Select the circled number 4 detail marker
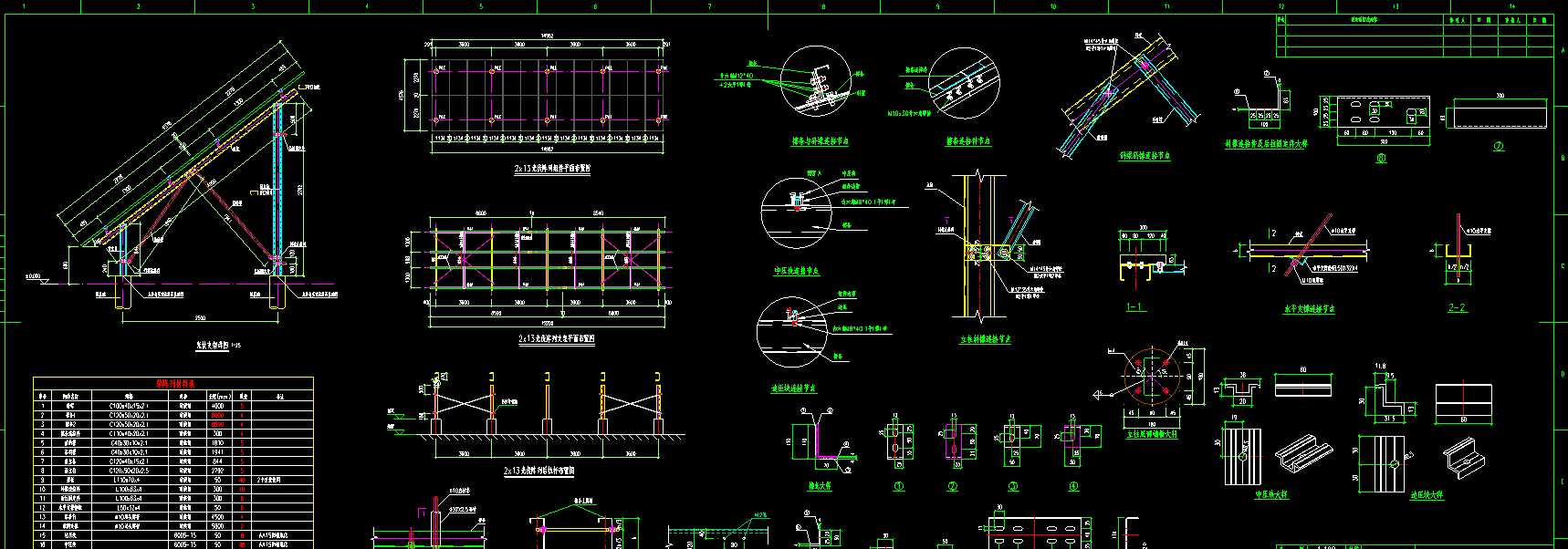The width and height of the screenshot is (1568, 549). [x=1073, y=487]
